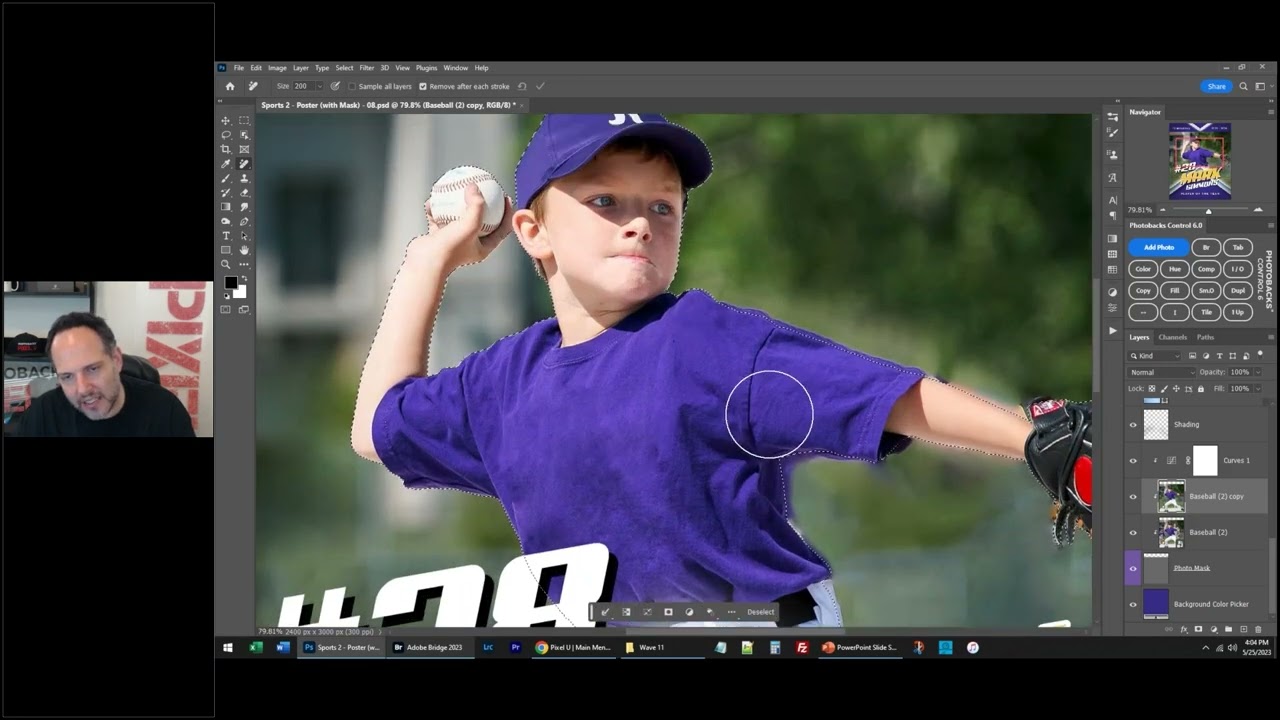
Task: Select the Rectangular Marquee tool
Action: 244,120
